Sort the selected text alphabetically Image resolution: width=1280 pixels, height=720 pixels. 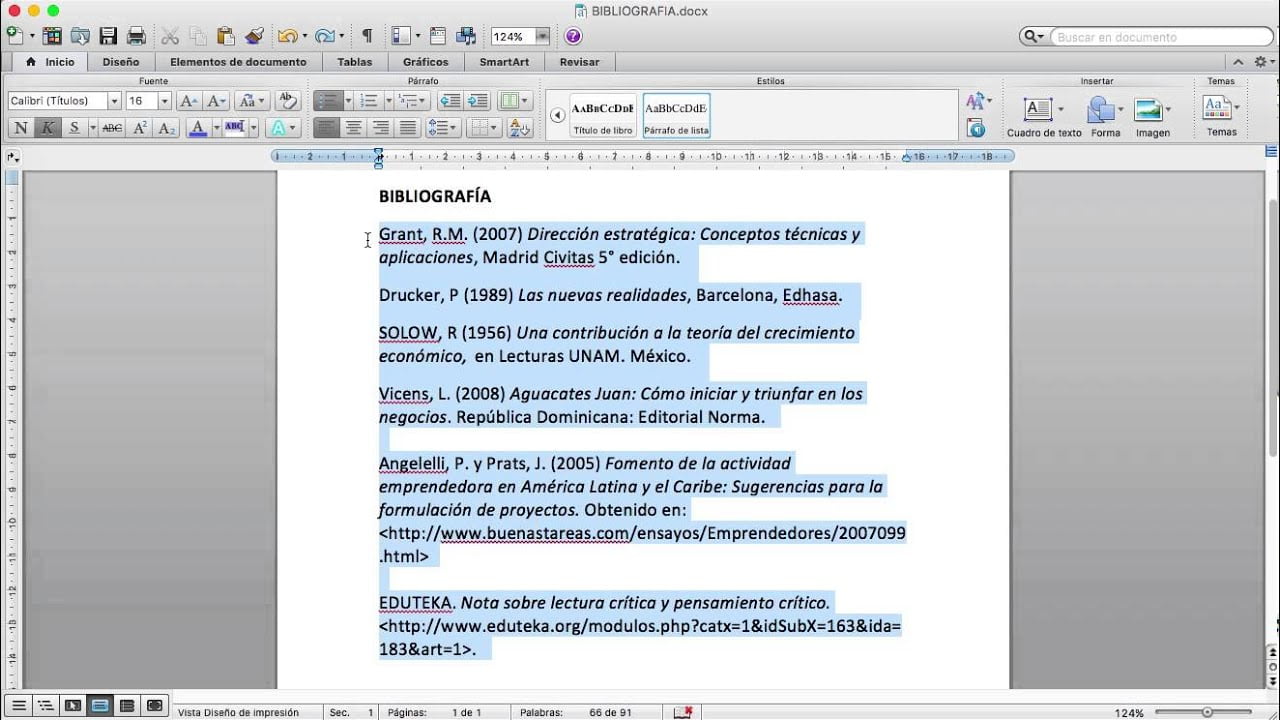pyautogui.click(x=520, y=128)
